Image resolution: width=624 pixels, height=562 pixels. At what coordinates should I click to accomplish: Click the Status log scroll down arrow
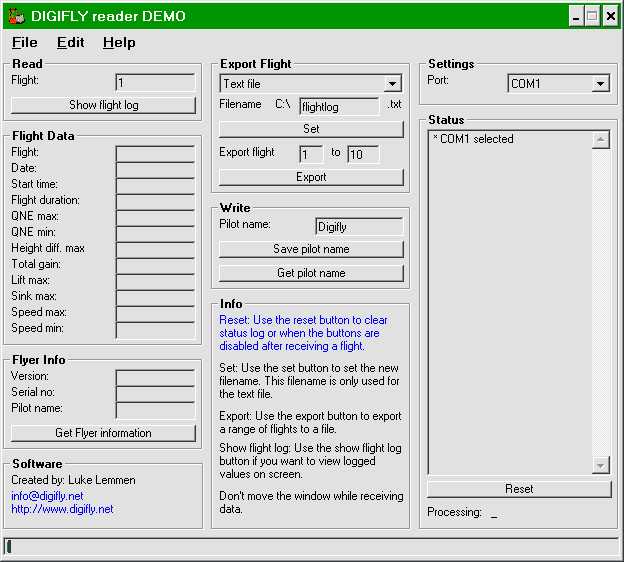[x=601, y=465]
